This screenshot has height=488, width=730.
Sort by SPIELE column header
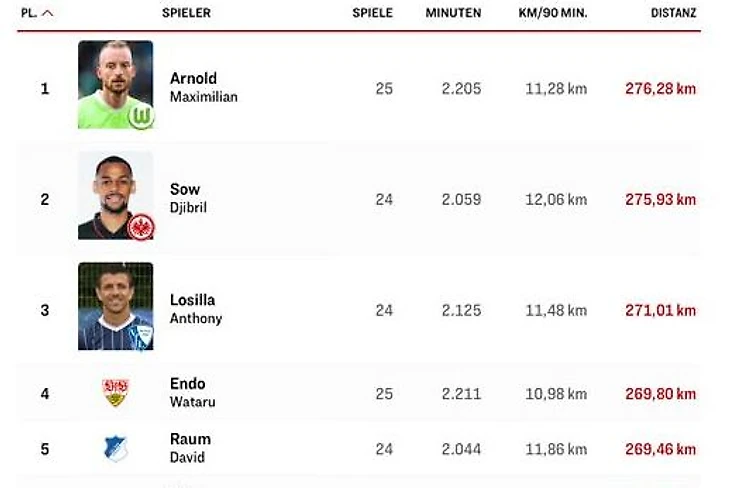pyautogui.click(x=372, y=13)
